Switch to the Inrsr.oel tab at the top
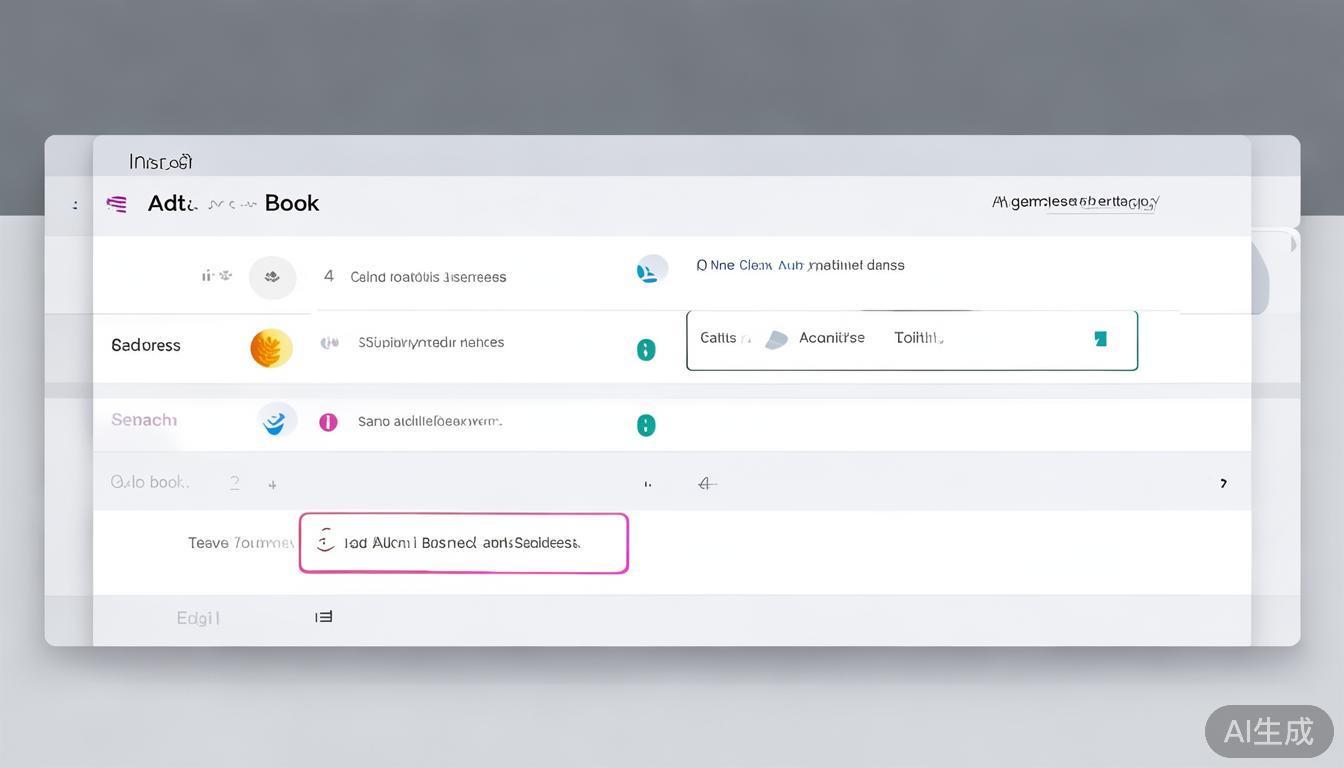This screenshot has width=1344, height=768. point(160,161)
